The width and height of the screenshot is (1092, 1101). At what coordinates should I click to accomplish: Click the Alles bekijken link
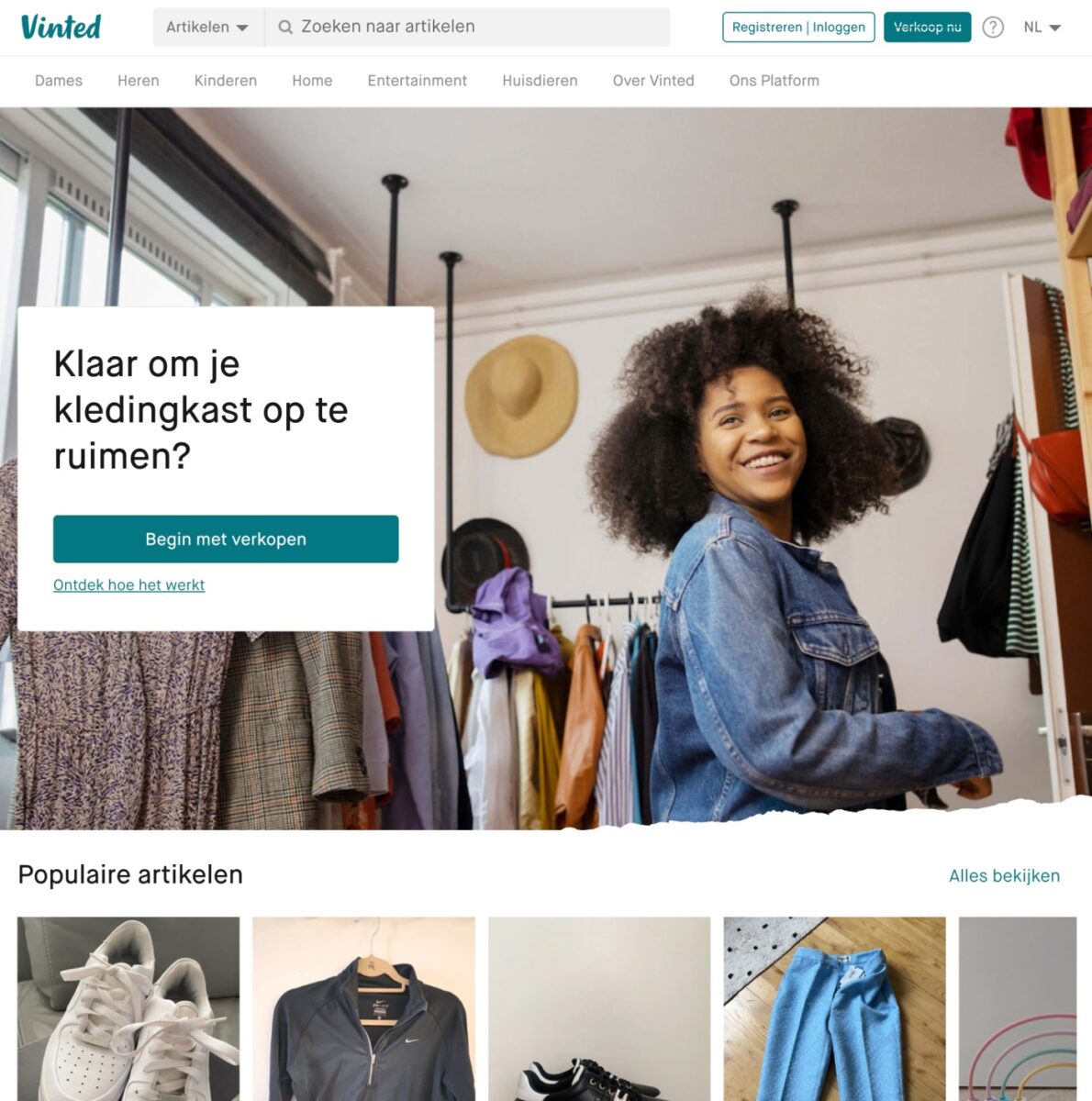point(1004,876)
